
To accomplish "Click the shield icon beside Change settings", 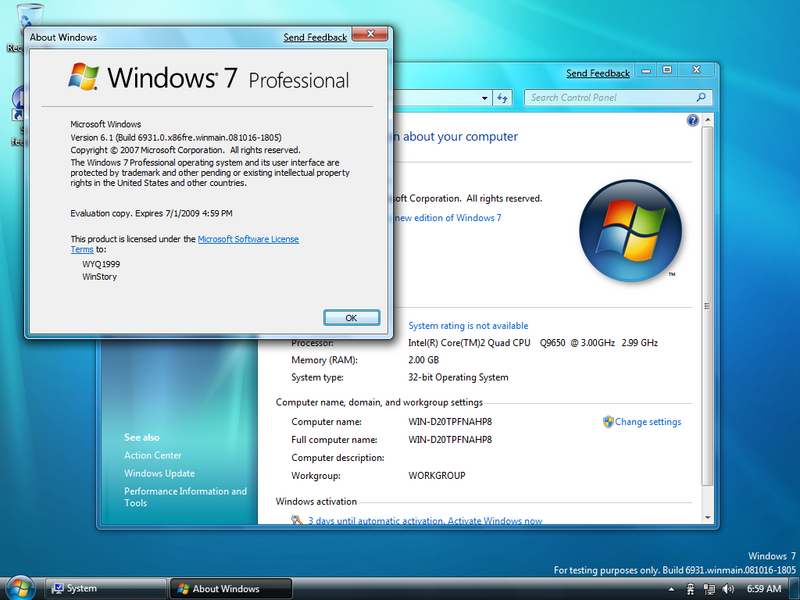I will pos(608,422).
